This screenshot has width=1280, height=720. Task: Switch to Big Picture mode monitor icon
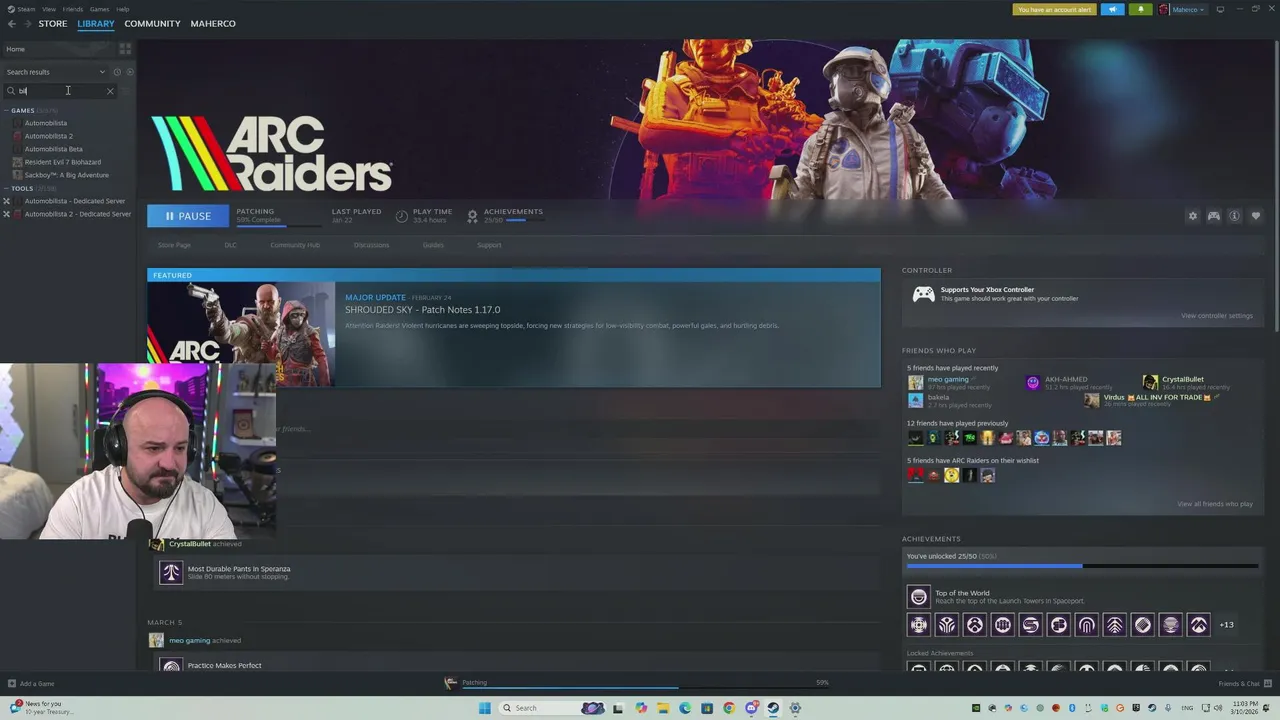(x=1220, y=9)
